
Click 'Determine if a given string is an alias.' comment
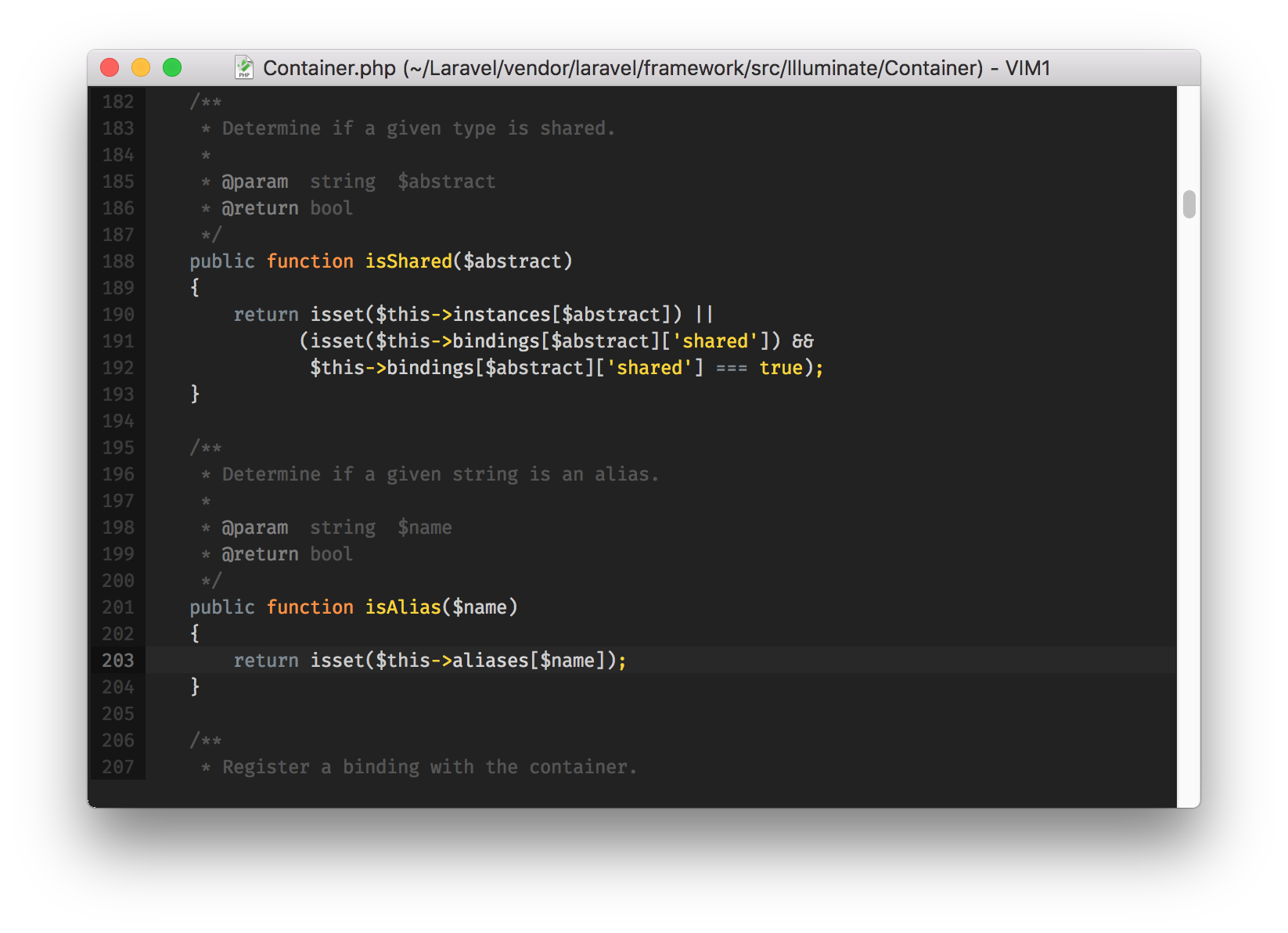tap(441, 474)
